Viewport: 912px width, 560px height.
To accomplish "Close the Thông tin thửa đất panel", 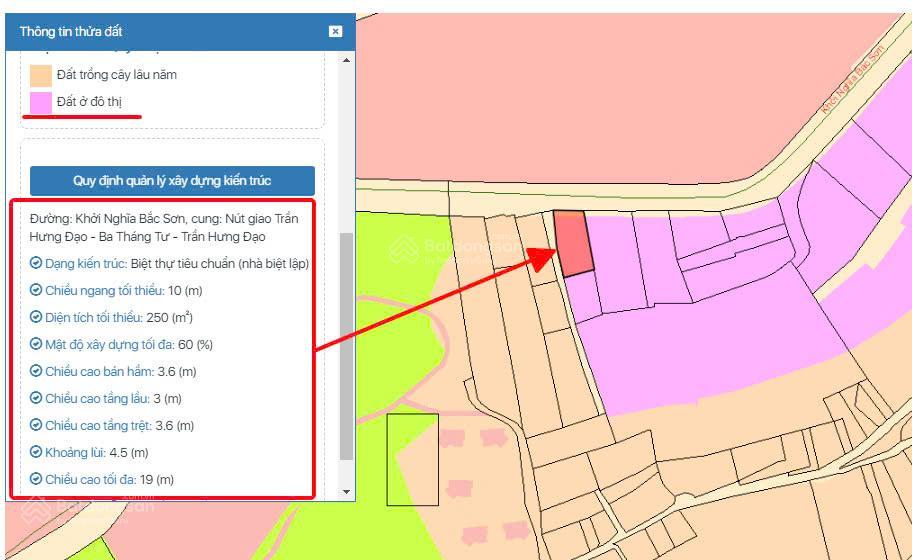I will point(335,31).
